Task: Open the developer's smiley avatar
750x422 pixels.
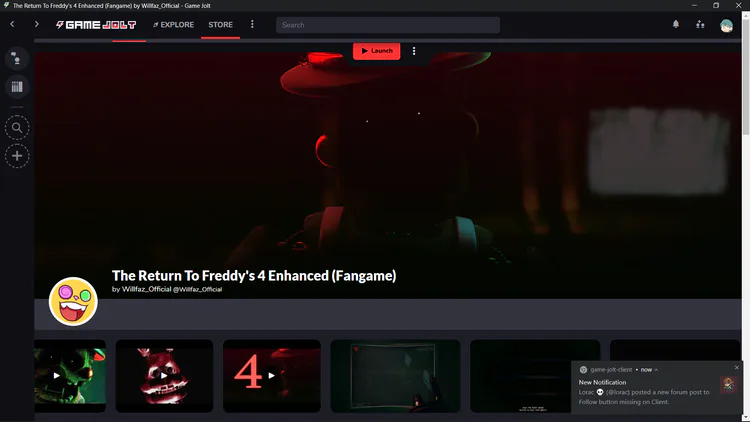Action: tap(73, 301)
